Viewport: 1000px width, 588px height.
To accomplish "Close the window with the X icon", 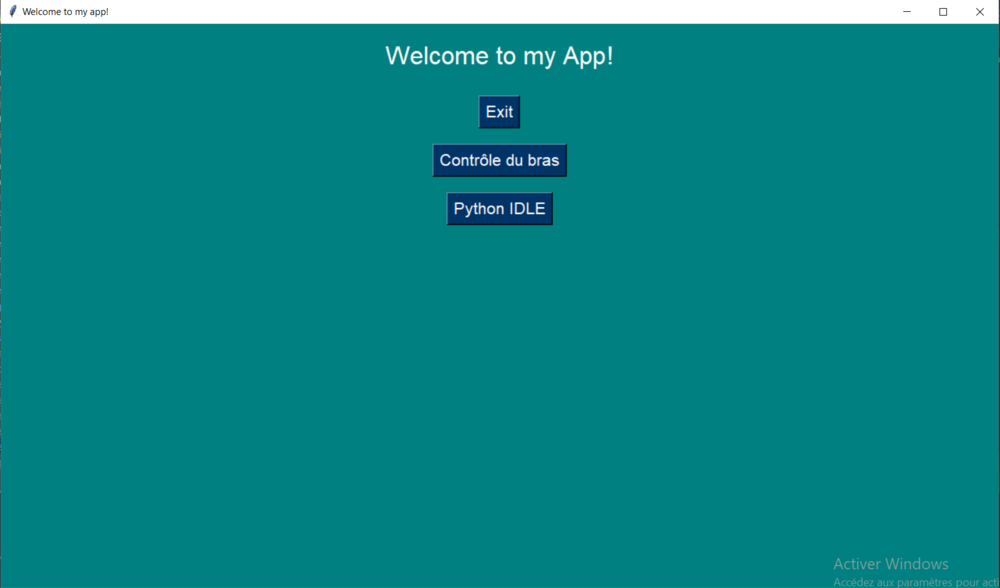I will 980,11.
